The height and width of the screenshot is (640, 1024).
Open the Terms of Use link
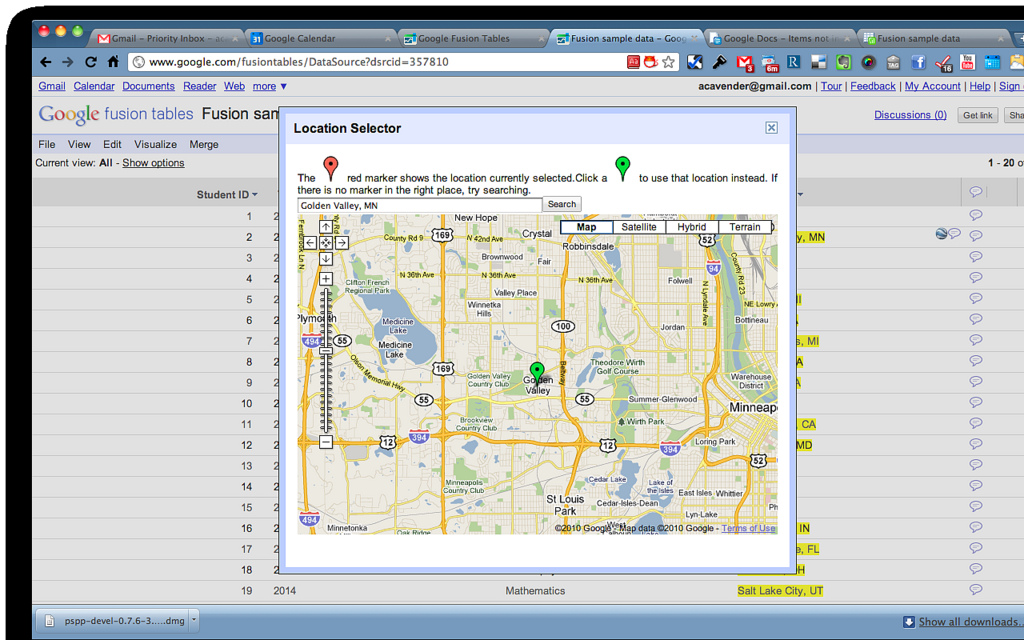coord(748,528)
